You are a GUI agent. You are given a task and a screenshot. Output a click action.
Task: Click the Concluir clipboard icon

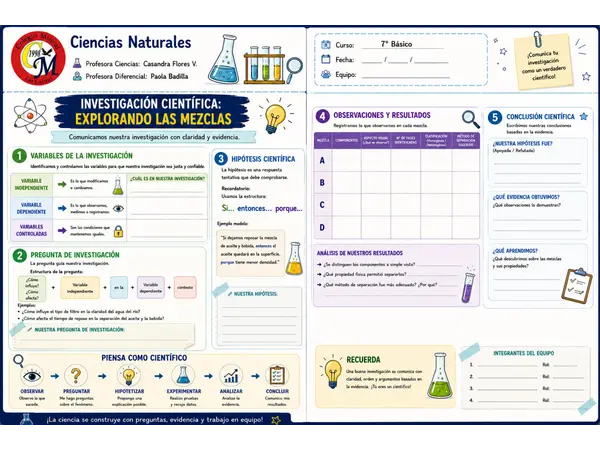coord(277,376)
